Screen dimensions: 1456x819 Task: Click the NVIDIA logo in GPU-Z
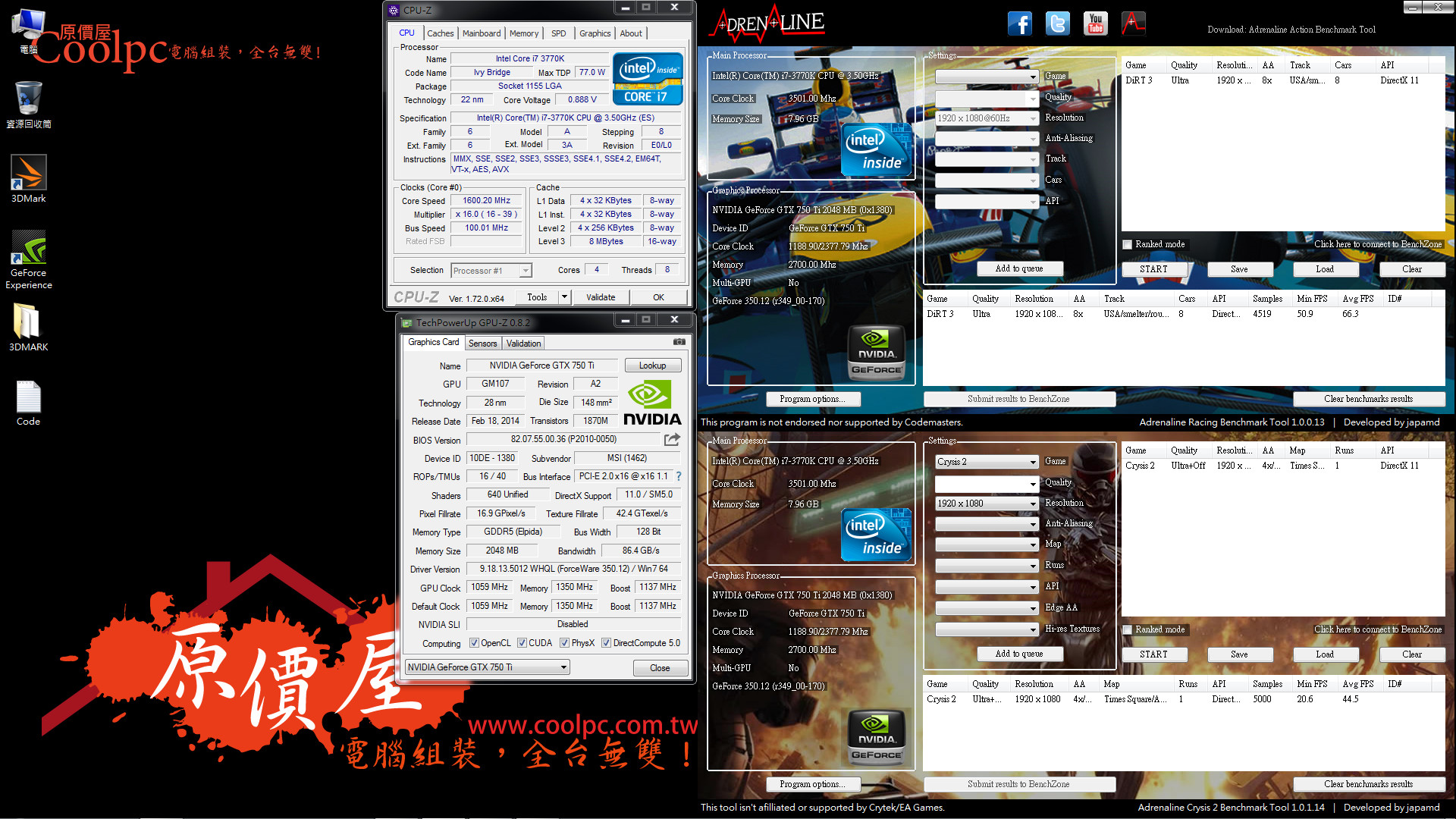[651, 403]
